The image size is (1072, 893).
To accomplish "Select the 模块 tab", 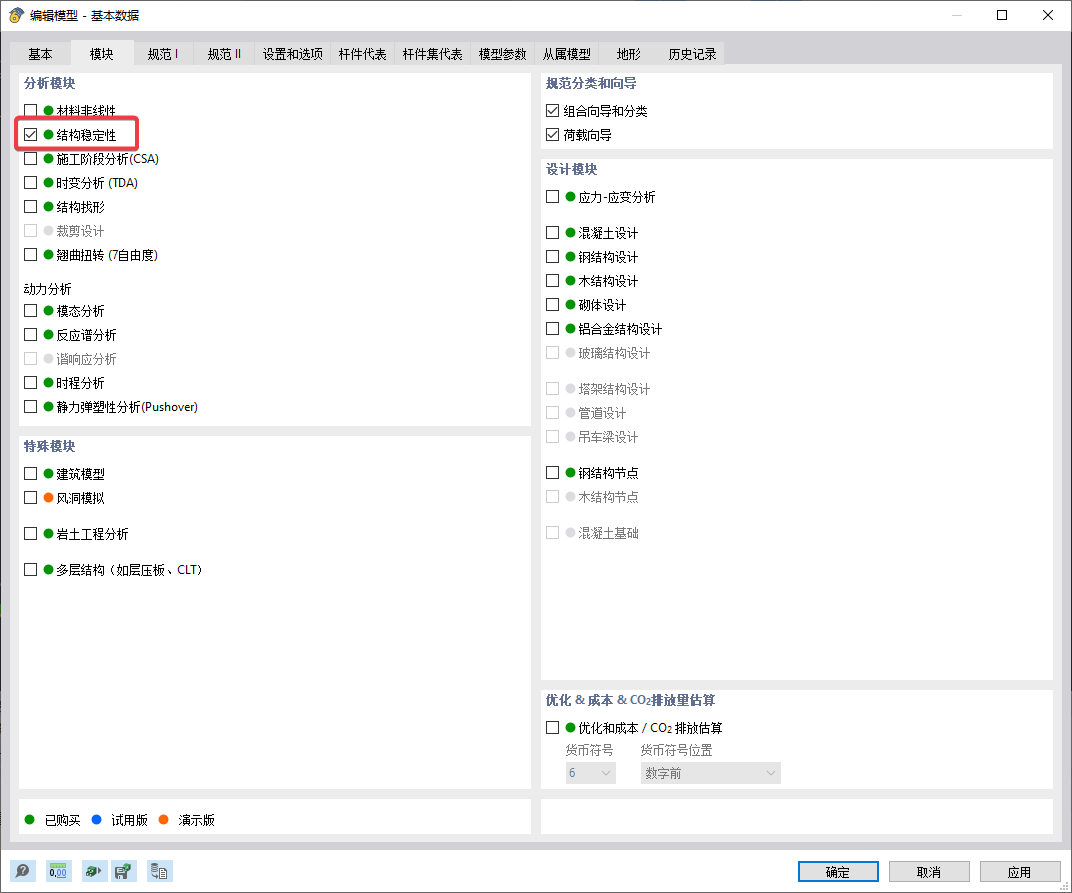I will click(x=102, y=53).
